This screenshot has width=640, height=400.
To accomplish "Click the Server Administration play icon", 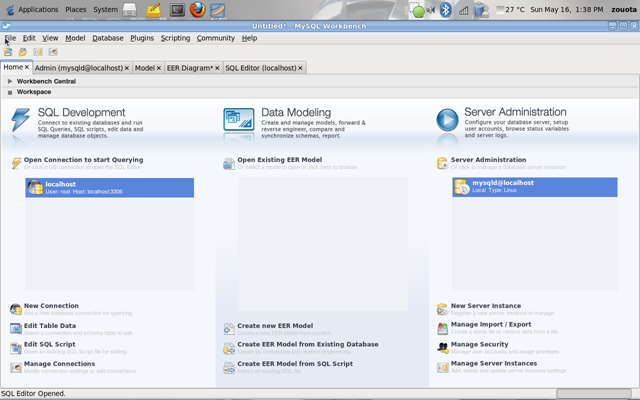I will point(447,120).
